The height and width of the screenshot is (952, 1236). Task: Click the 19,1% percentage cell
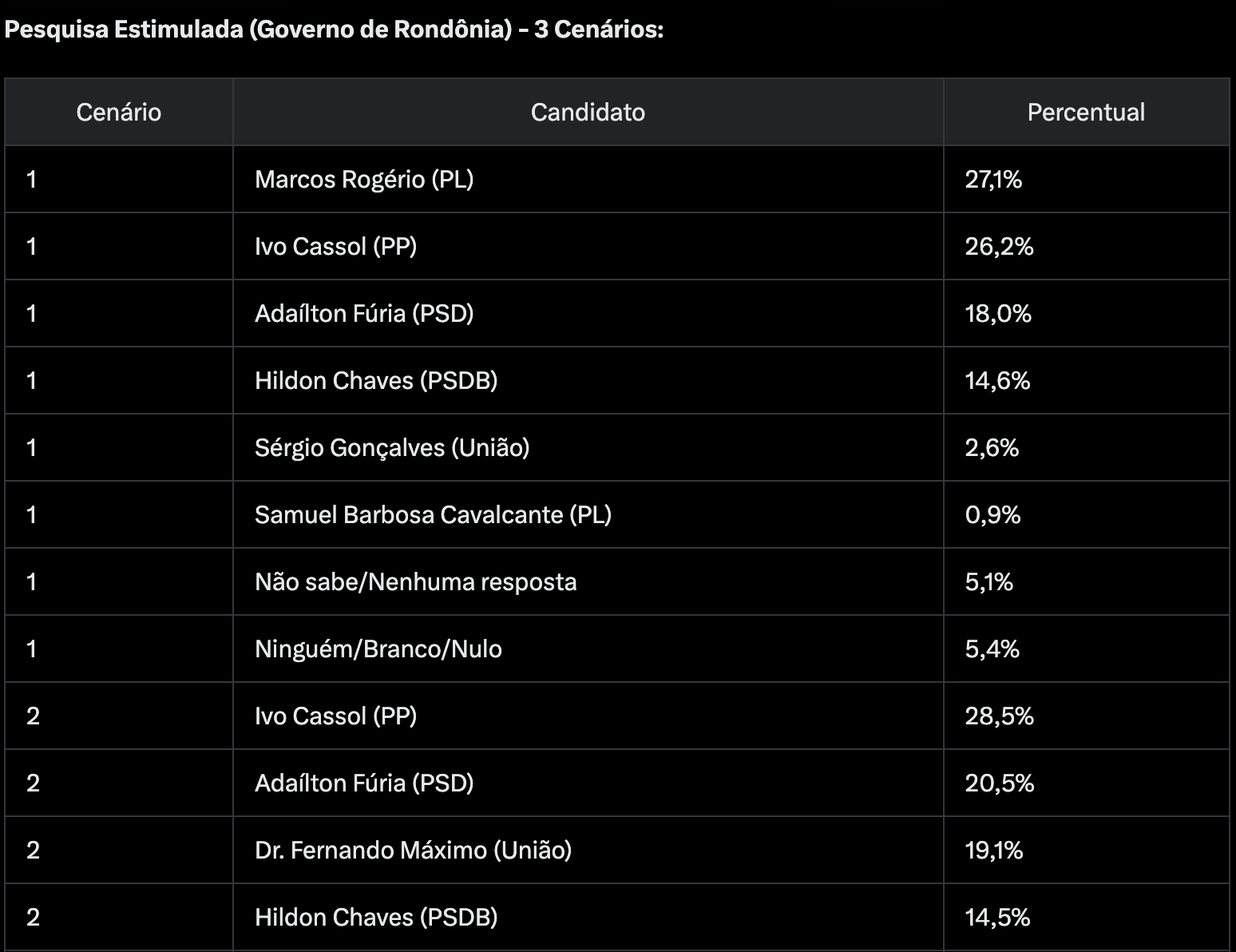click(994, 850)
